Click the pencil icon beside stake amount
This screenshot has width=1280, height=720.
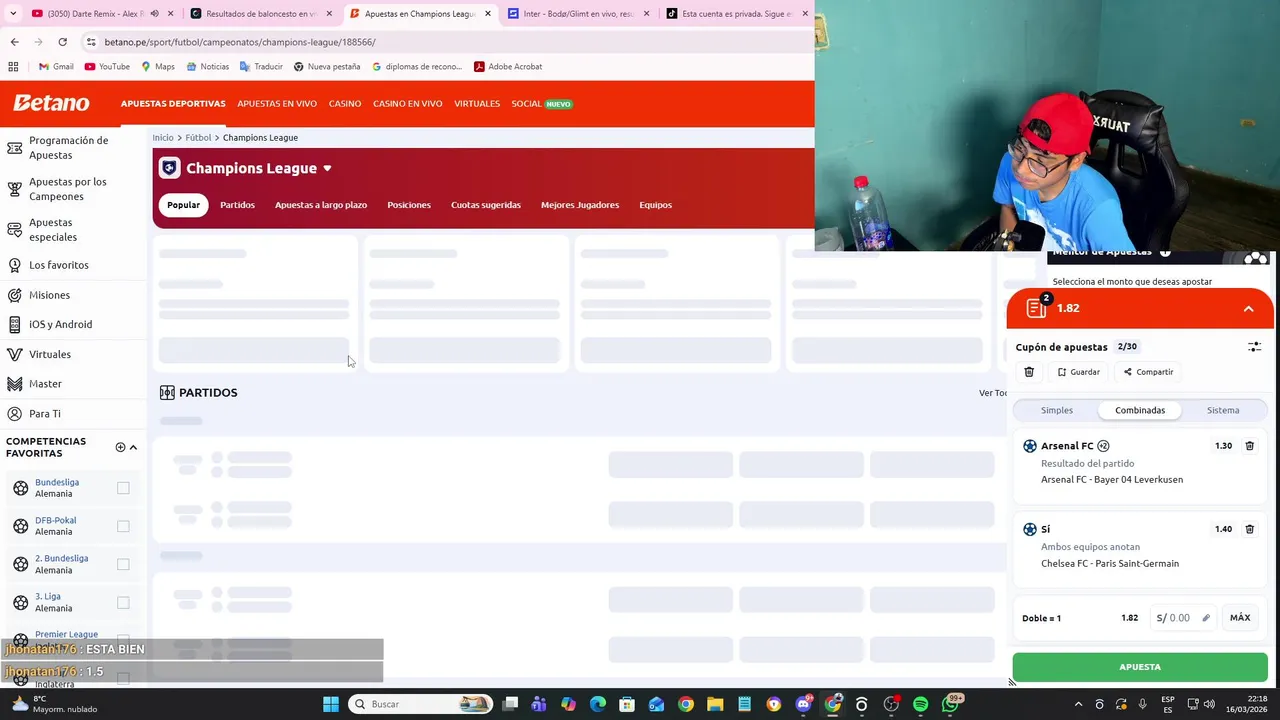pyautogui.click(x=1206, y=618)
